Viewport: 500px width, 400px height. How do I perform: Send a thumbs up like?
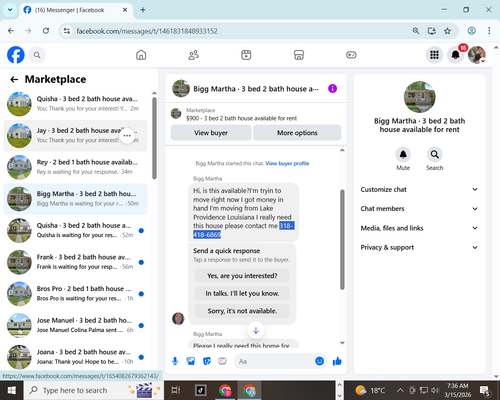coord(337,361)
